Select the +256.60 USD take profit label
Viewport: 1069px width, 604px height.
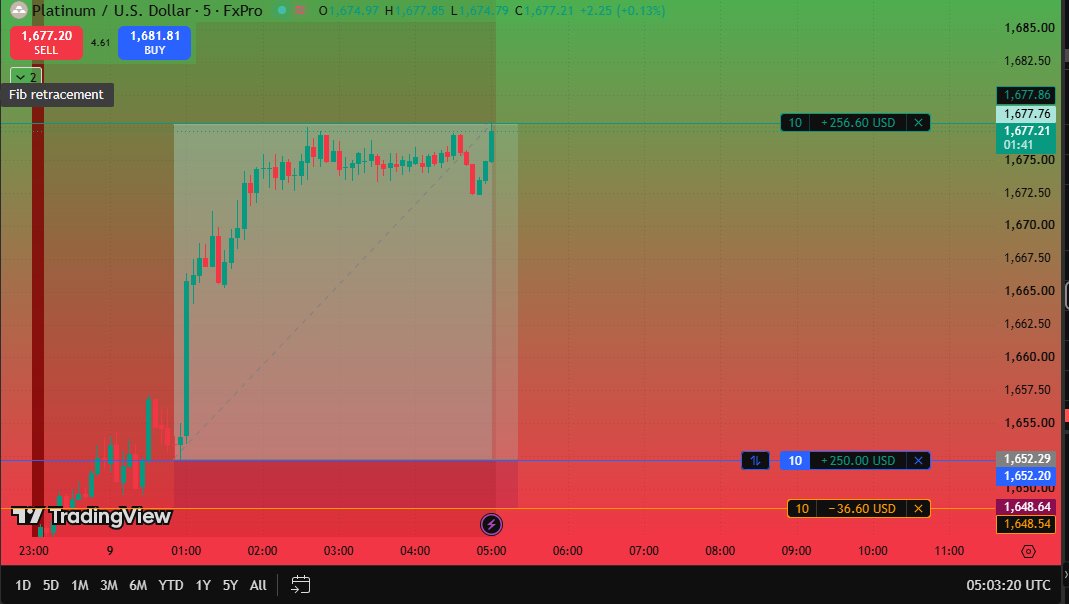[858, 123]
